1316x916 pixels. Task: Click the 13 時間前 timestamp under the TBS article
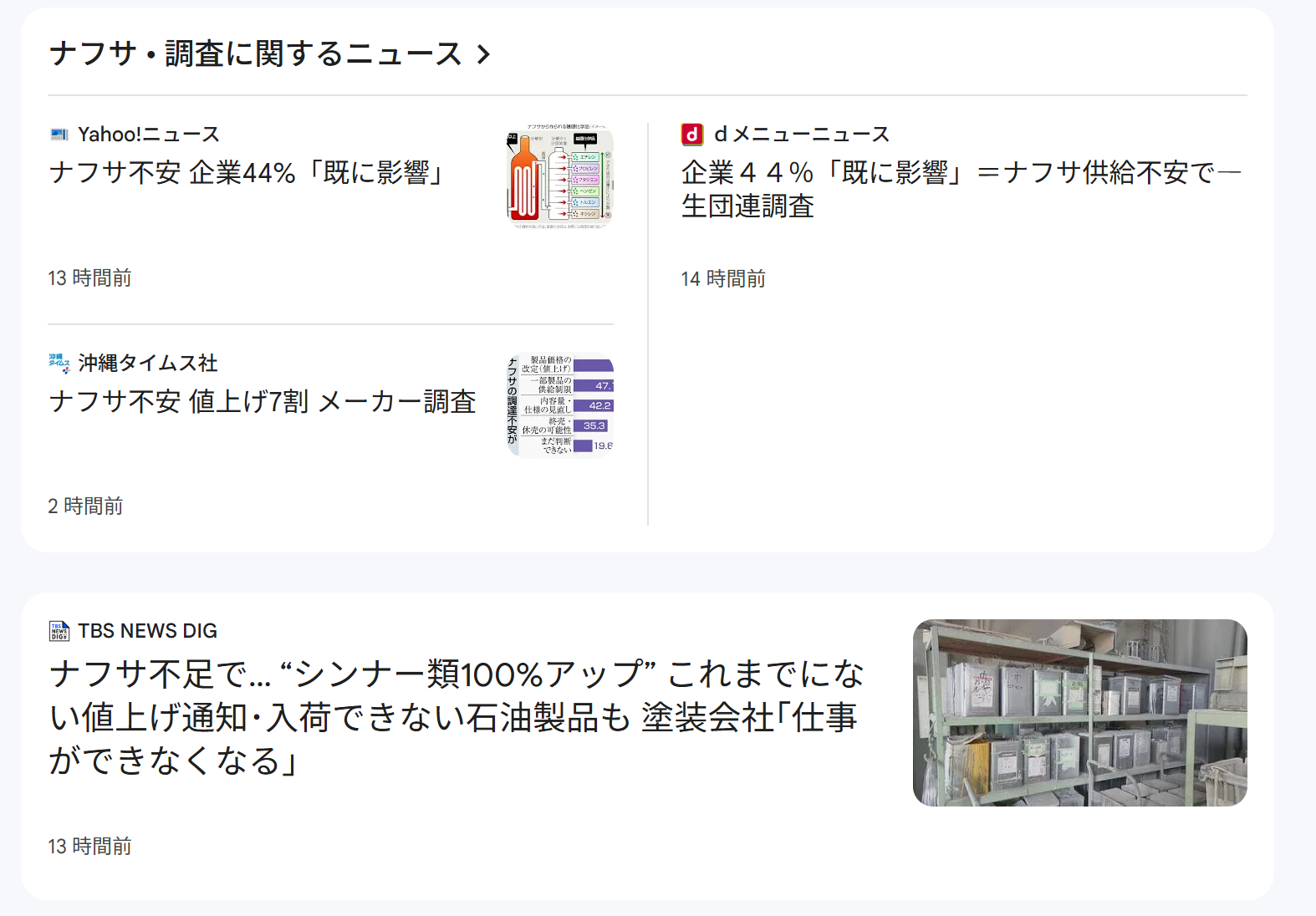coord(89,847)
